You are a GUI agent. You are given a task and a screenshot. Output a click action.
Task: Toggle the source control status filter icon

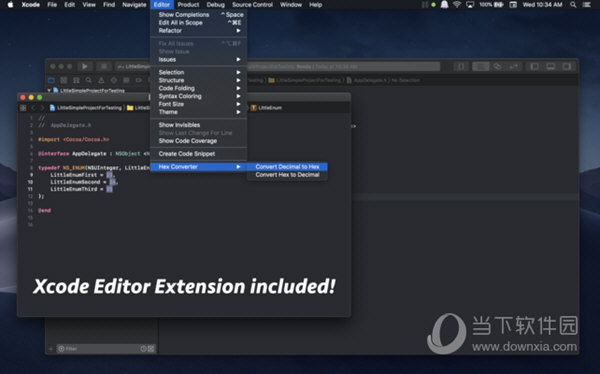point(151,349)
